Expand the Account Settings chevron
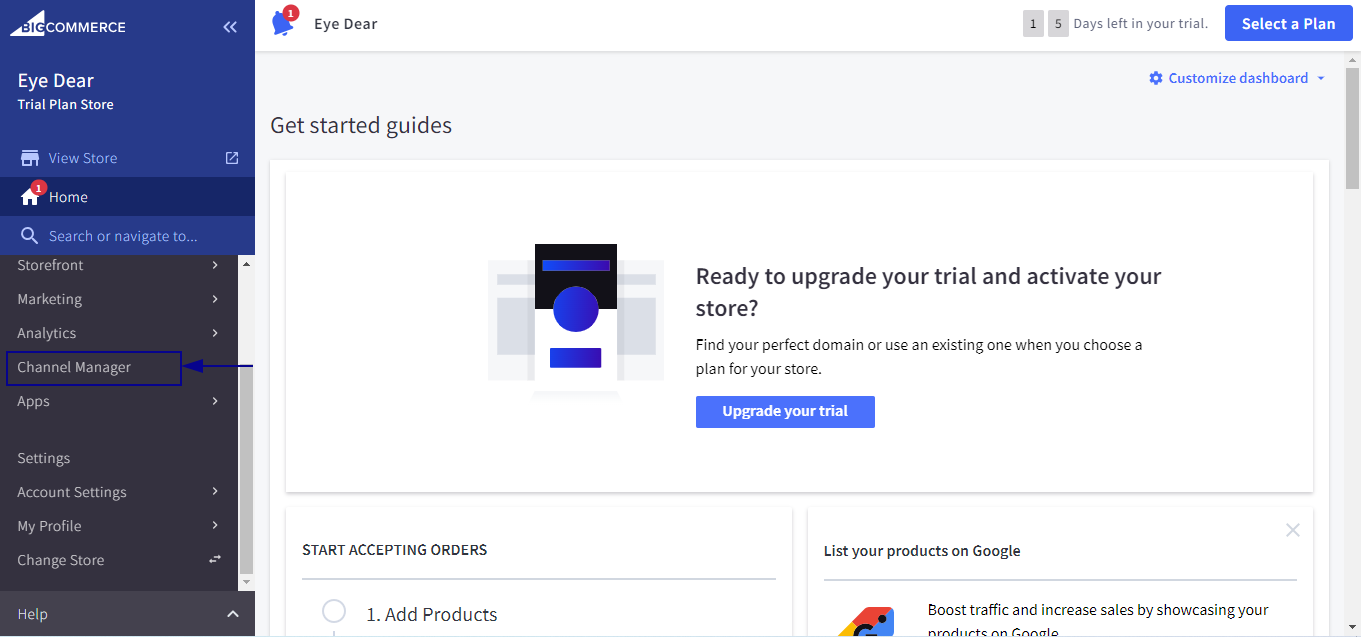1361x637 pixels. (215, 492)
